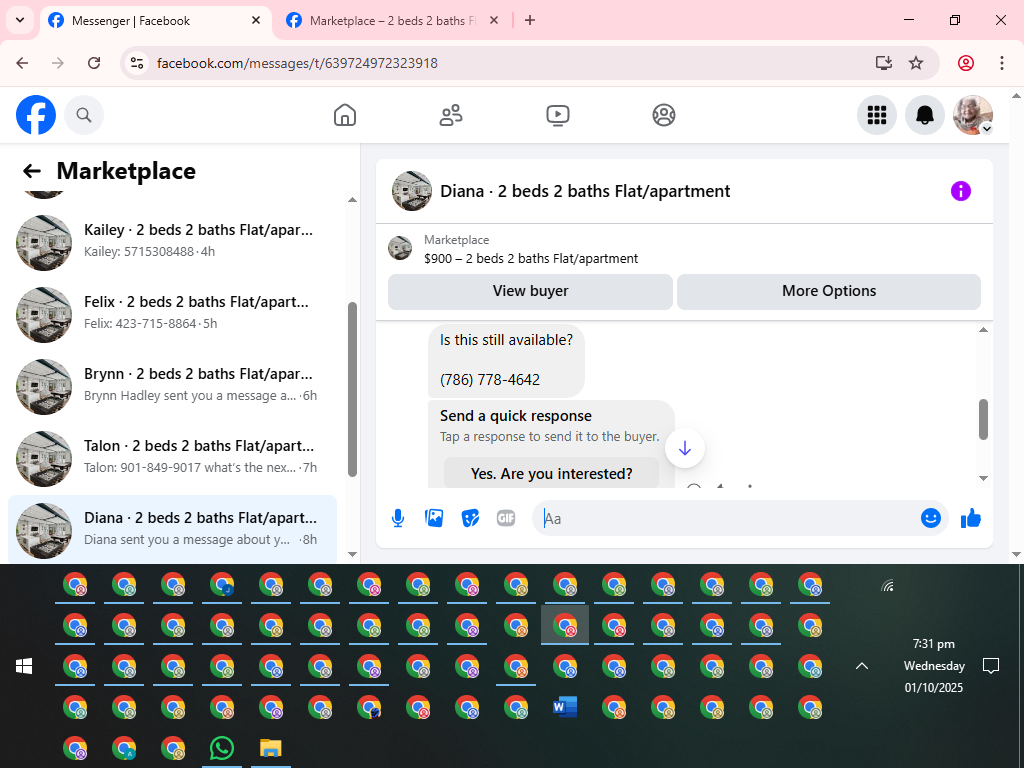The height and width of the screenshot is (768, 1024).
Task: Open the account profile picture menu
Action: coord(973,115)
